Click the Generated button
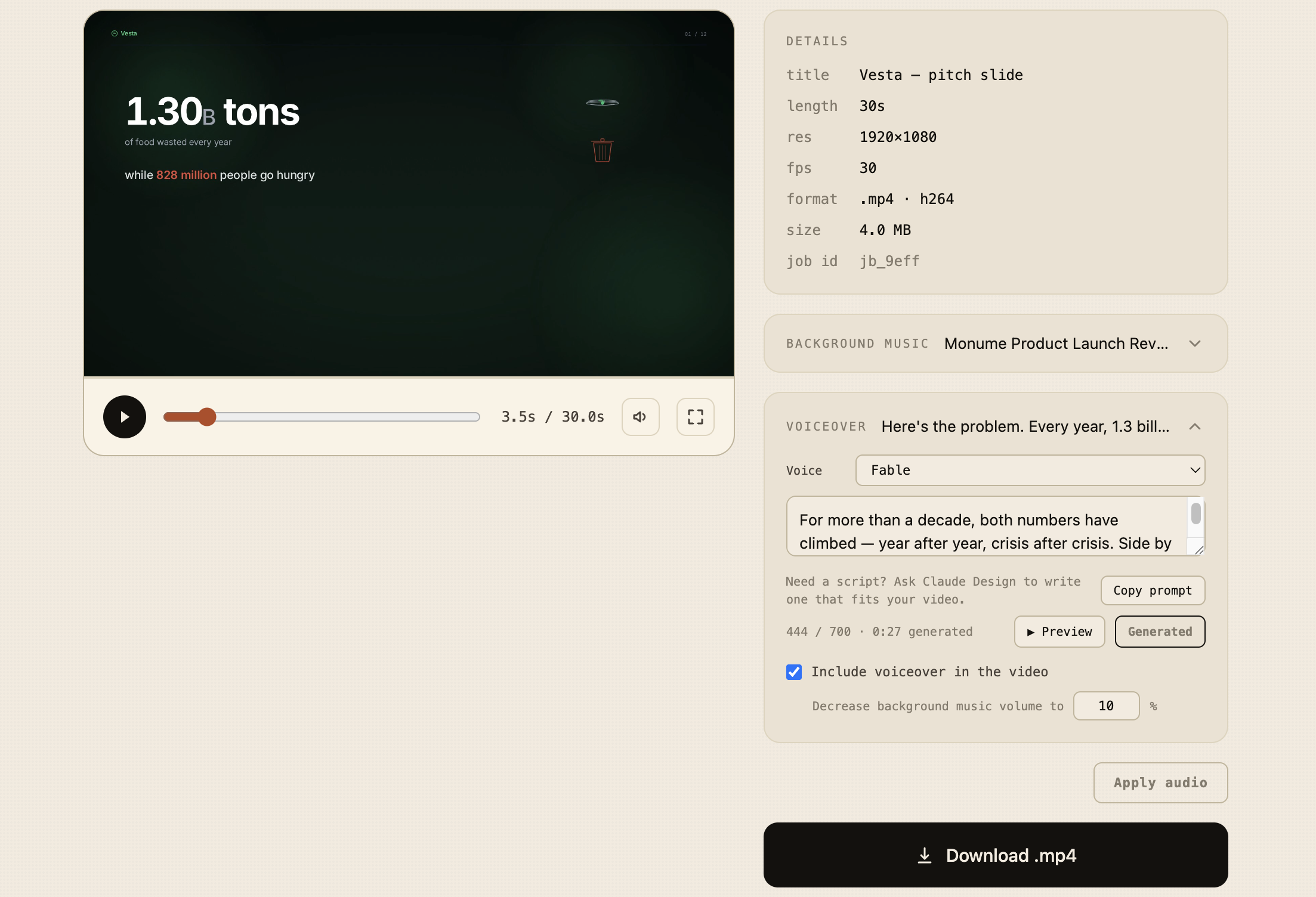The width and height of the screenshot is (1316, 897). (1160, 632)
